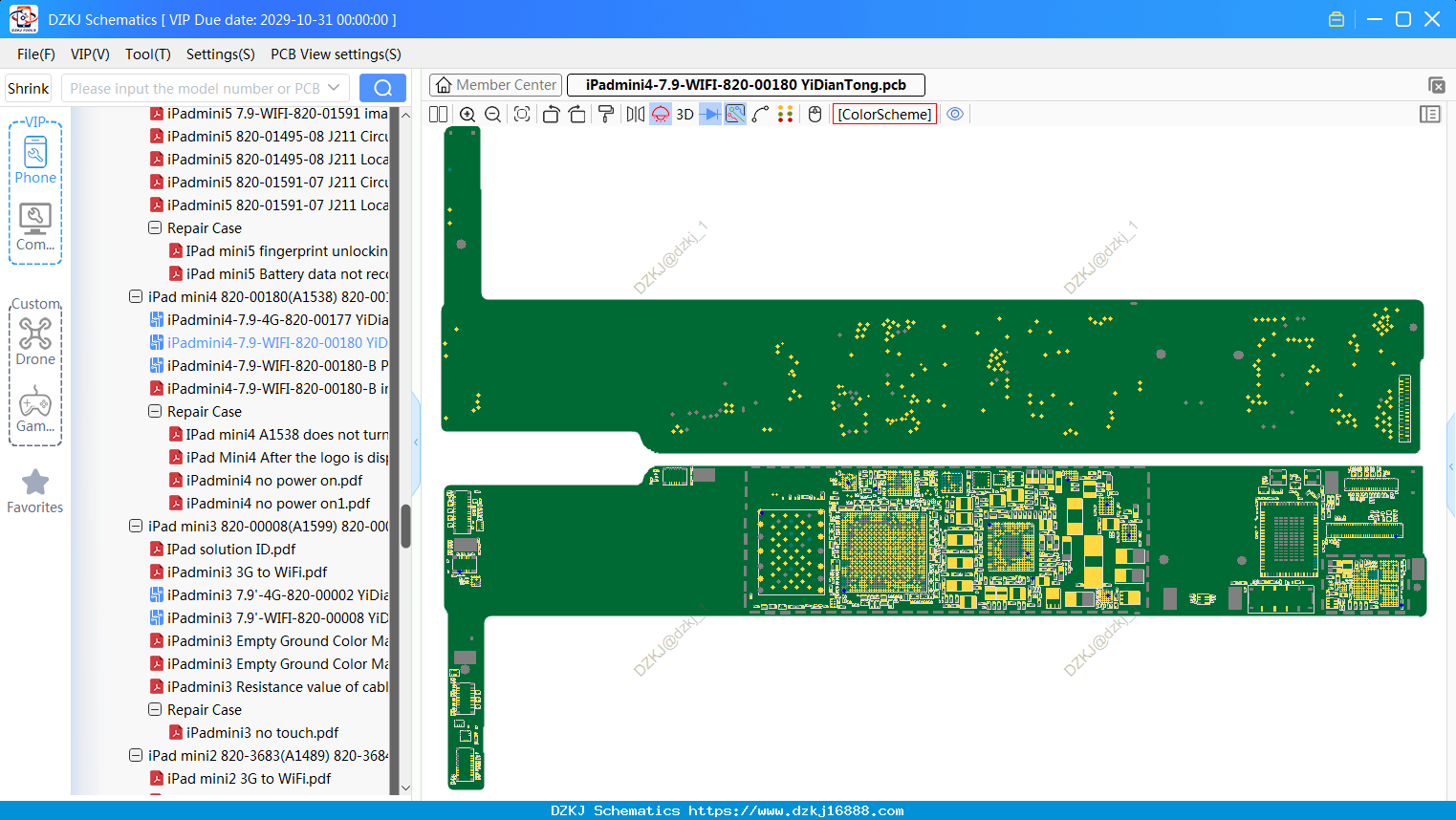Switch to iPadmini4-7.9-WIFI-820-00180 YiDianTong.pcb tab
The image size is (1456, 820).
point(746,85)
